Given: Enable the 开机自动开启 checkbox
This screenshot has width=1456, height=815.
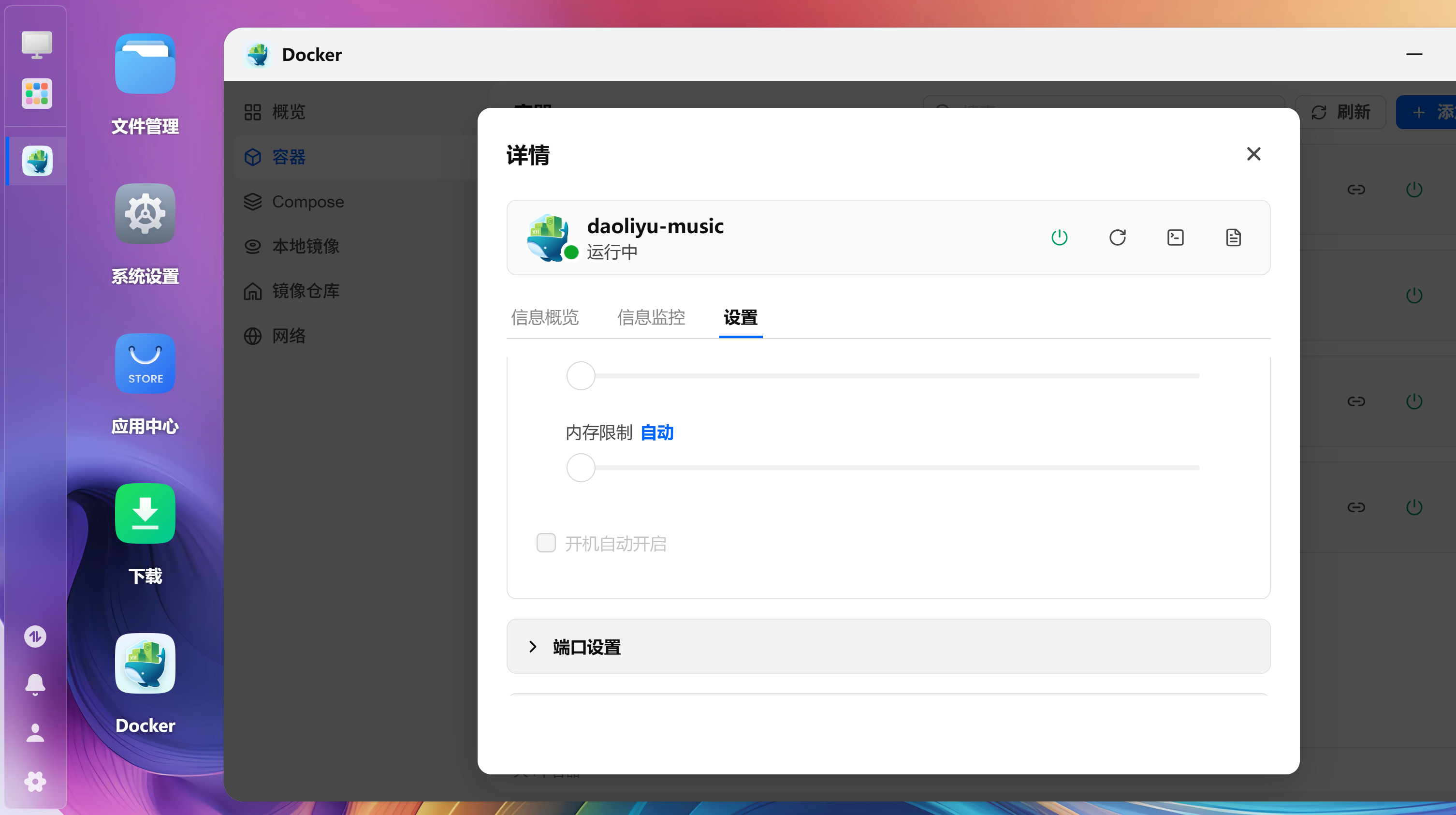Looking at the screenshot, I should (546, 542).
